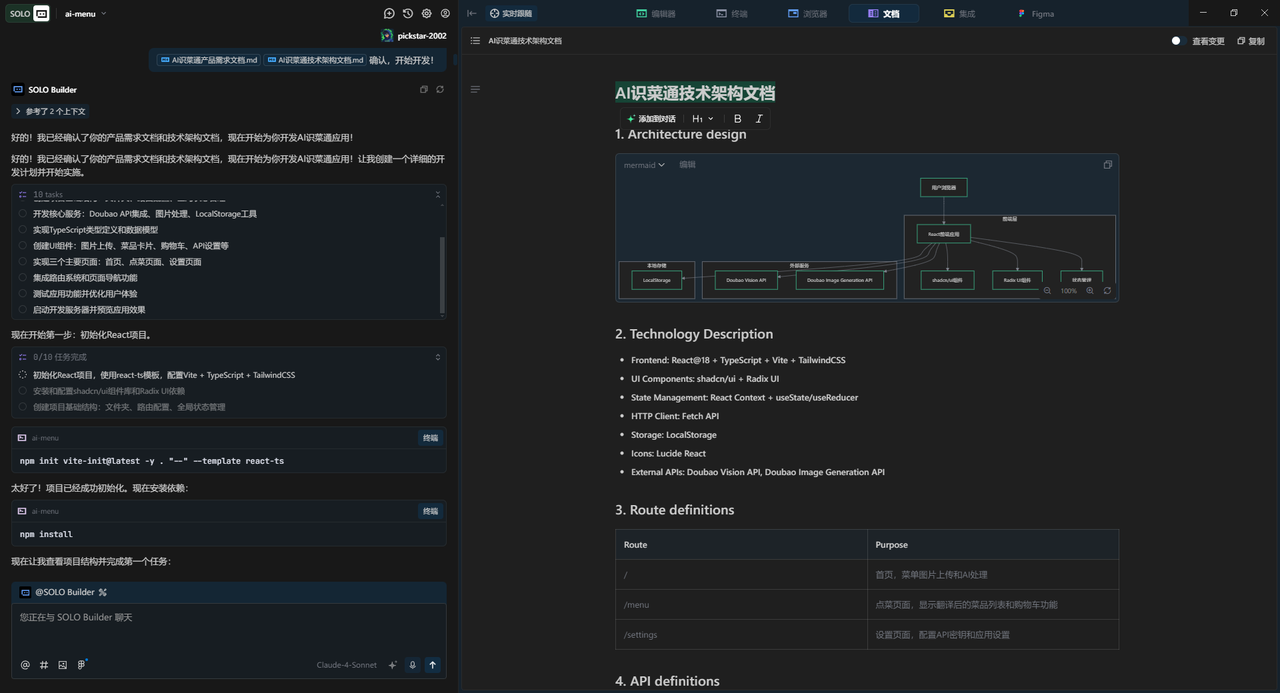Open the mermaid language dropdown
Screen dimensions: 1280x693
point(644,165)
